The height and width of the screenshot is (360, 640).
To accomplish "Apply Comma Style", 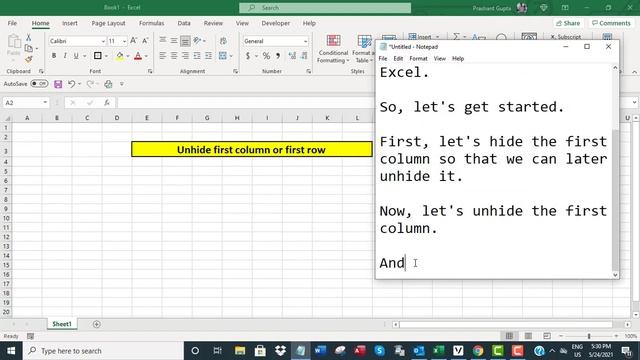I will (278, 56).
